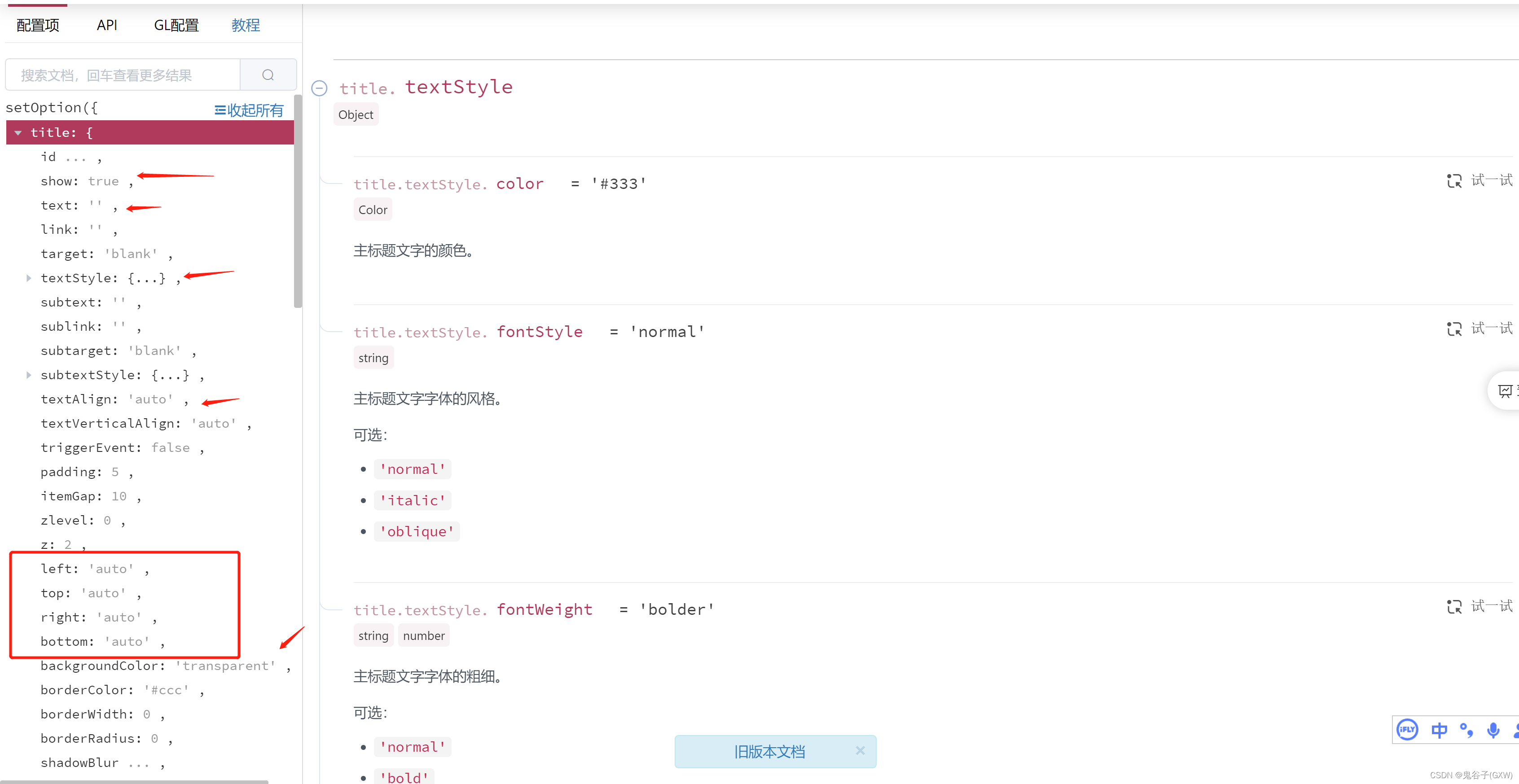Select the subtarget: 'blank' row
The image size is (1519, 784).
(150, 351)
